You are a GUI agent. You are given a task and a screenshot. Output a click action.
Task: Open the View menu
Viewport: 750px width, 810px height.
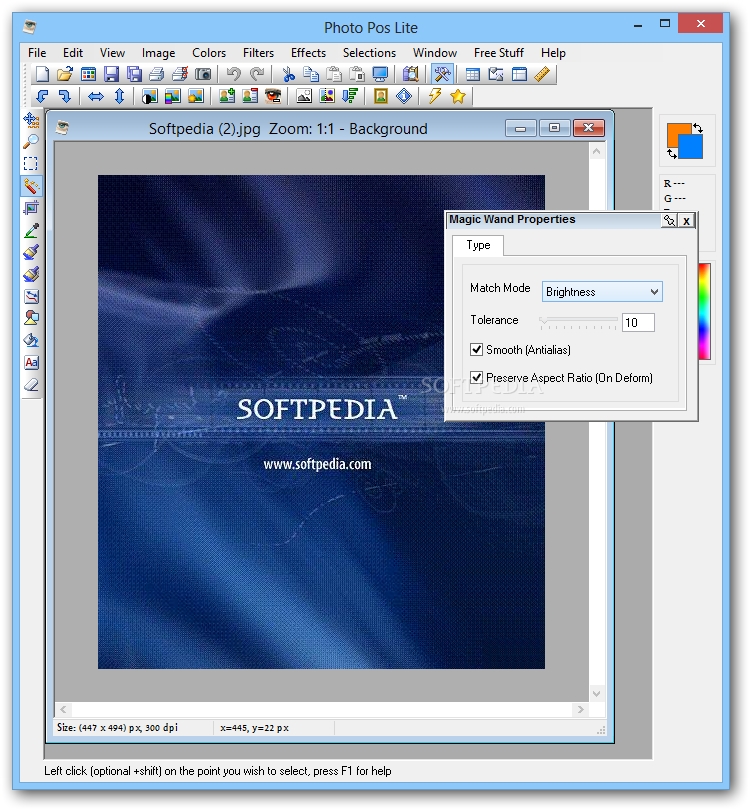pyautogui.click(x=112, y=53)
